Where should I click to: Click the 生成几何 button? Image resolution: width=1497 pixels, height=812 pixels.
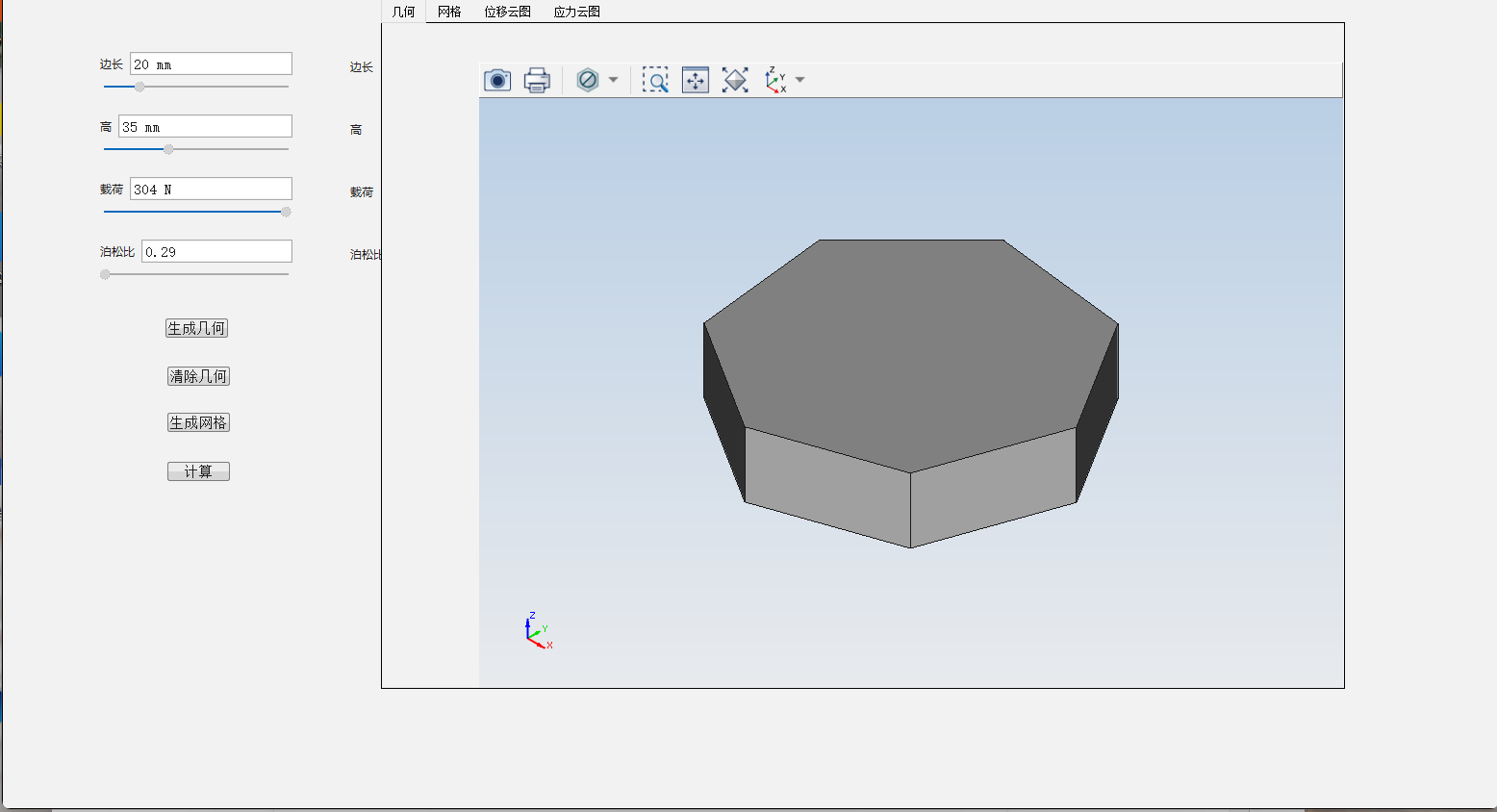click(197, 328)
